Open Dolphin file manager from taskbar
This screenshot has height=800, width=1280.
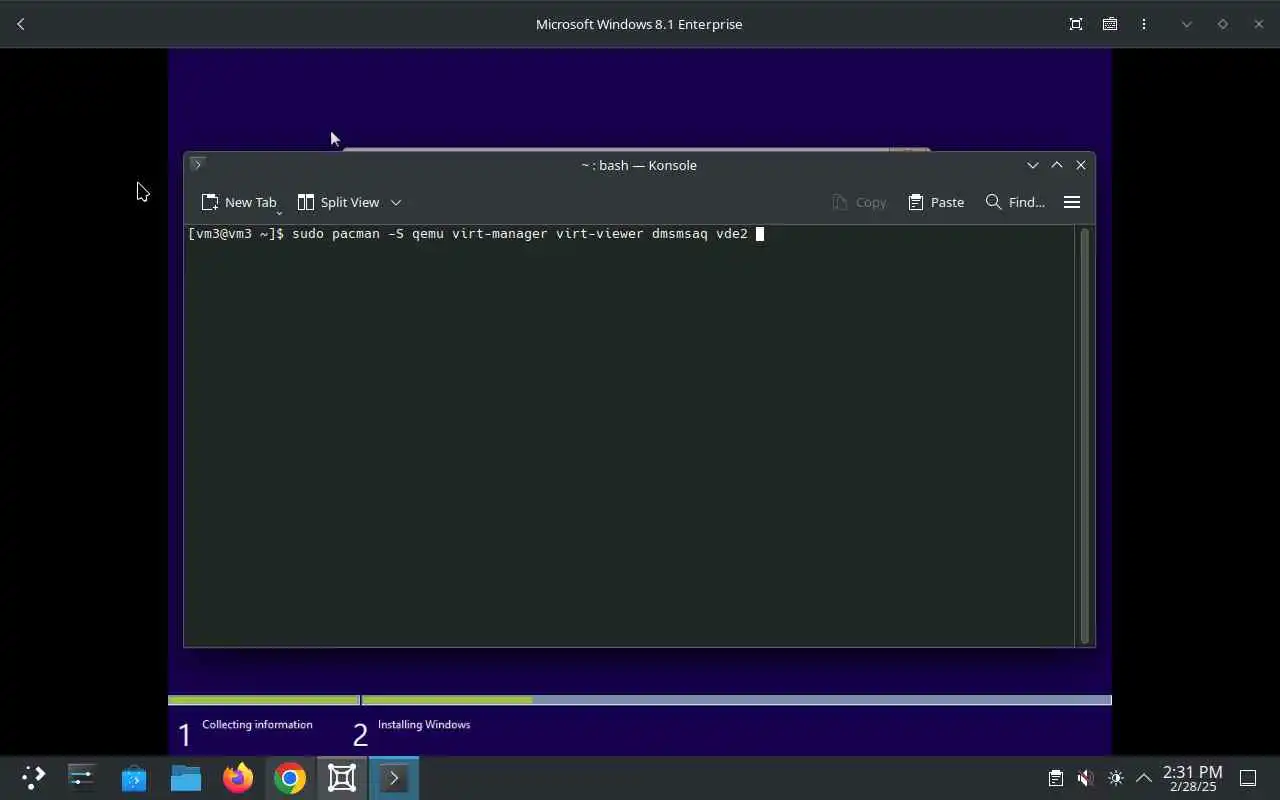(186, 778)
